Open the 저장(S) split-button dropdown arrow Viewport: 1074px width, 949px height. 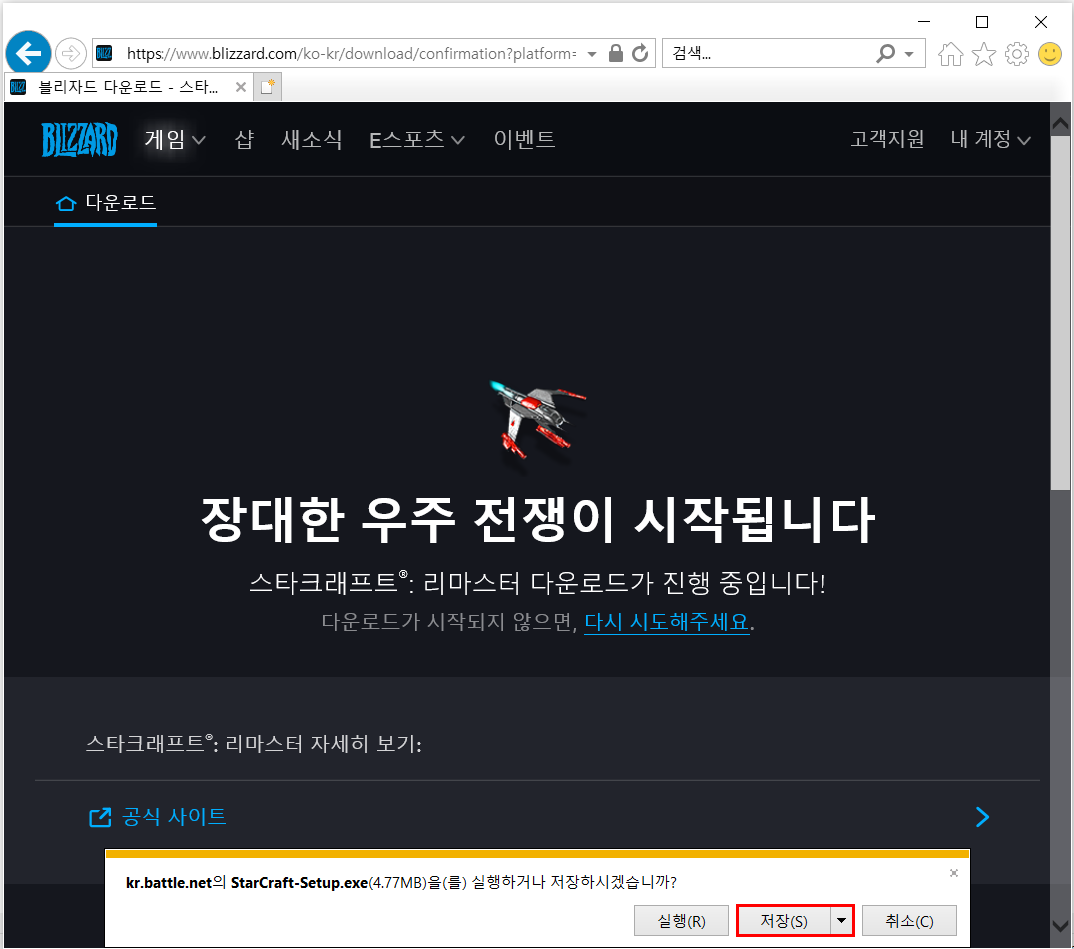point(841,921)
